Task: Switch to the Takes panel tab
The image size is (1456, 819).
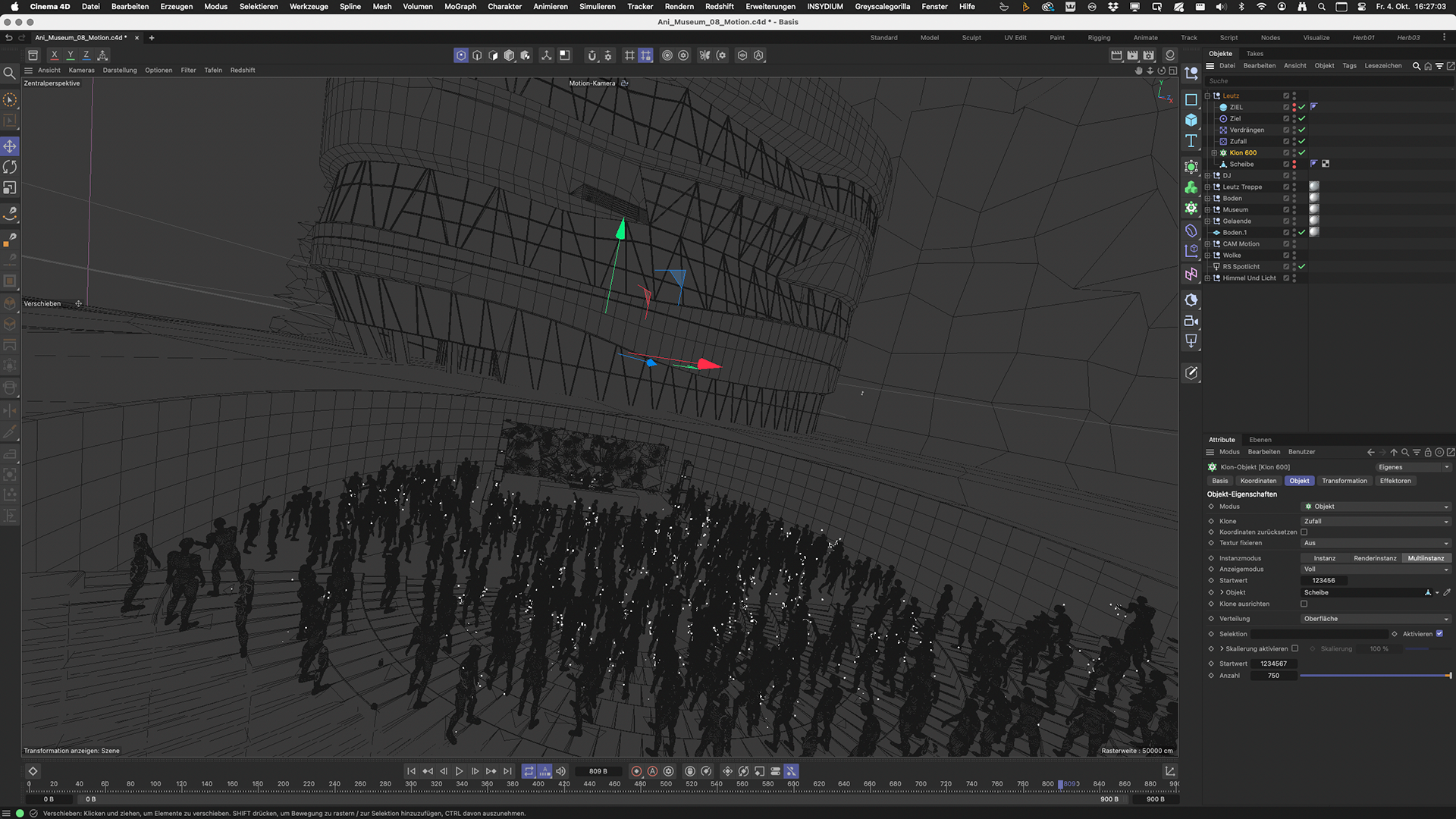Action: (1255, 54)
